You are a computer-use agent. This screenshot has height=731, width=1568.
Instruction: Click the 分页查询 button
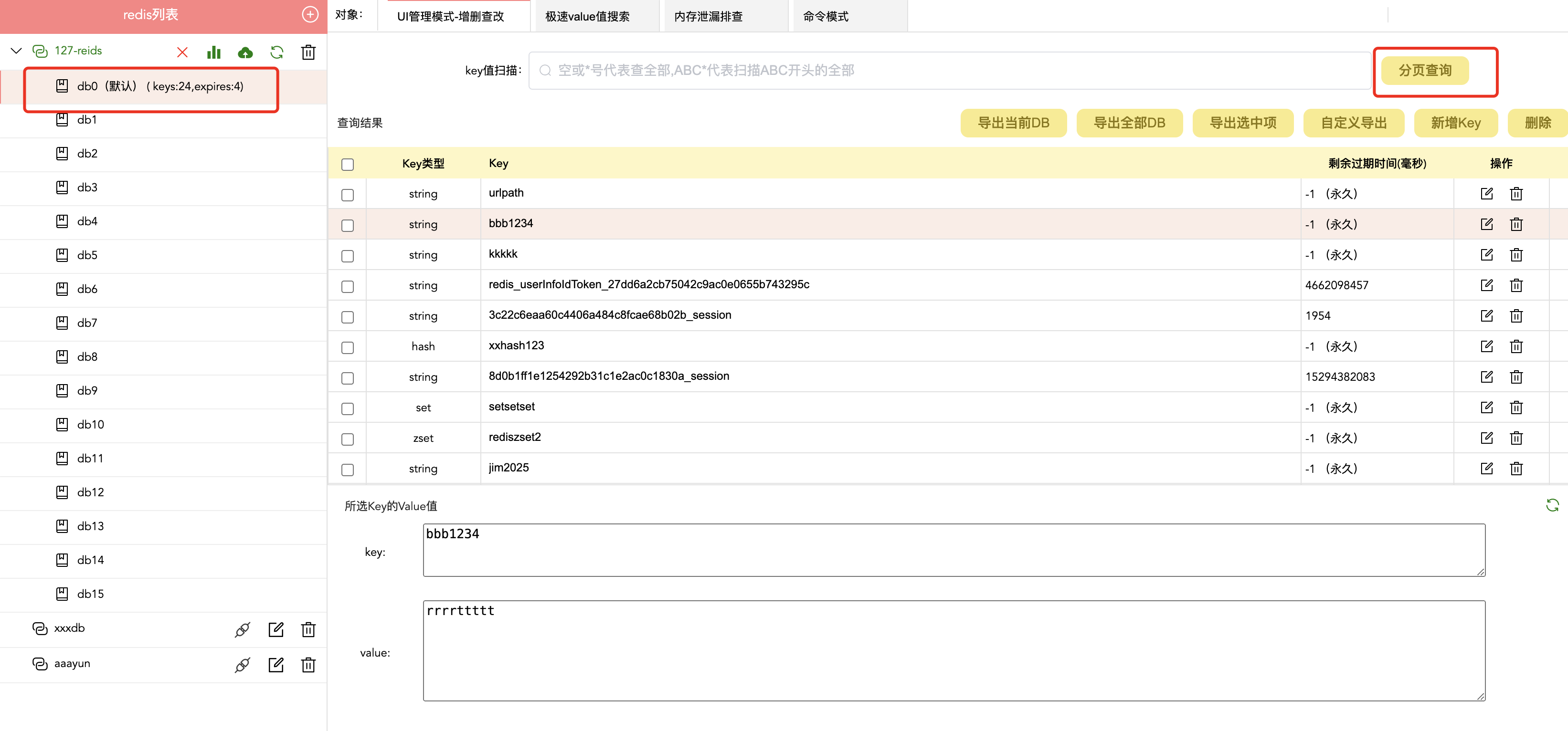tap(1424, 71)
